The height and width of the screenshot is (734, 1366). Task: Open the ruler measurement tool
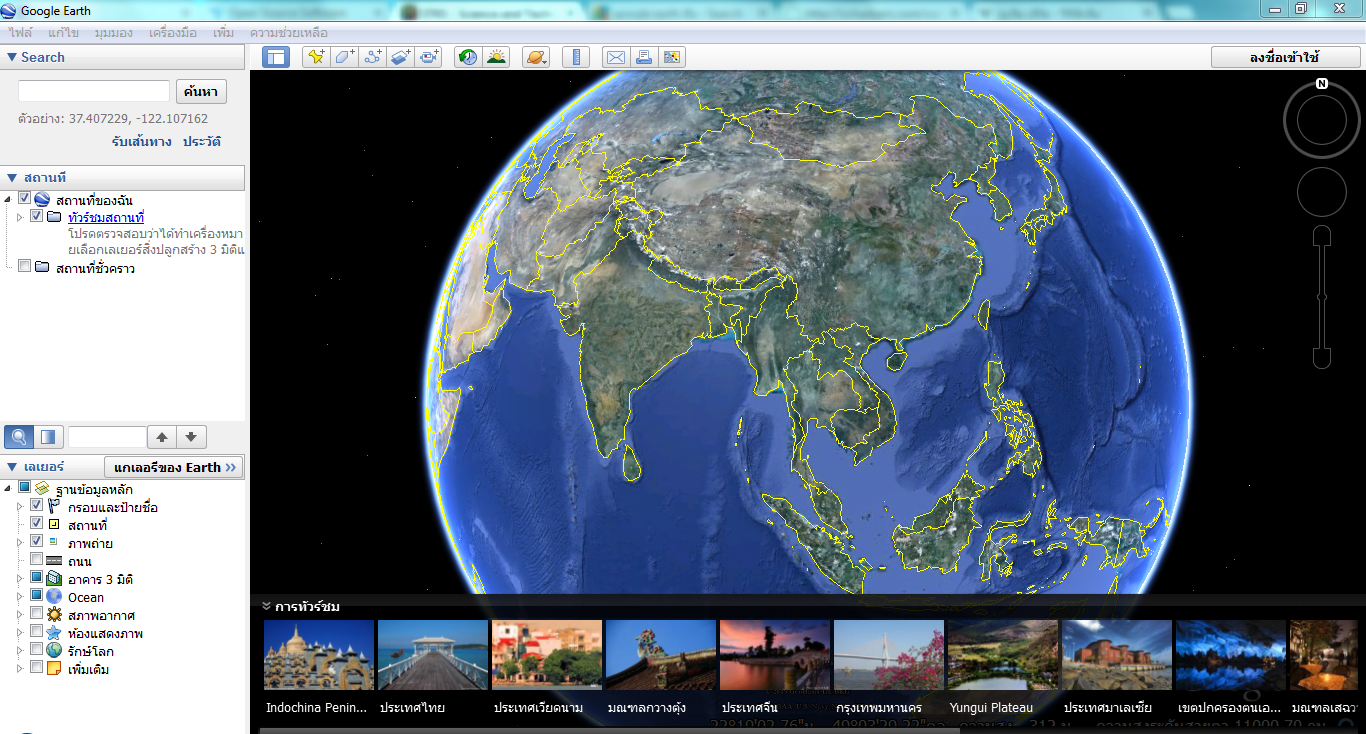click(x=575, y=57)
